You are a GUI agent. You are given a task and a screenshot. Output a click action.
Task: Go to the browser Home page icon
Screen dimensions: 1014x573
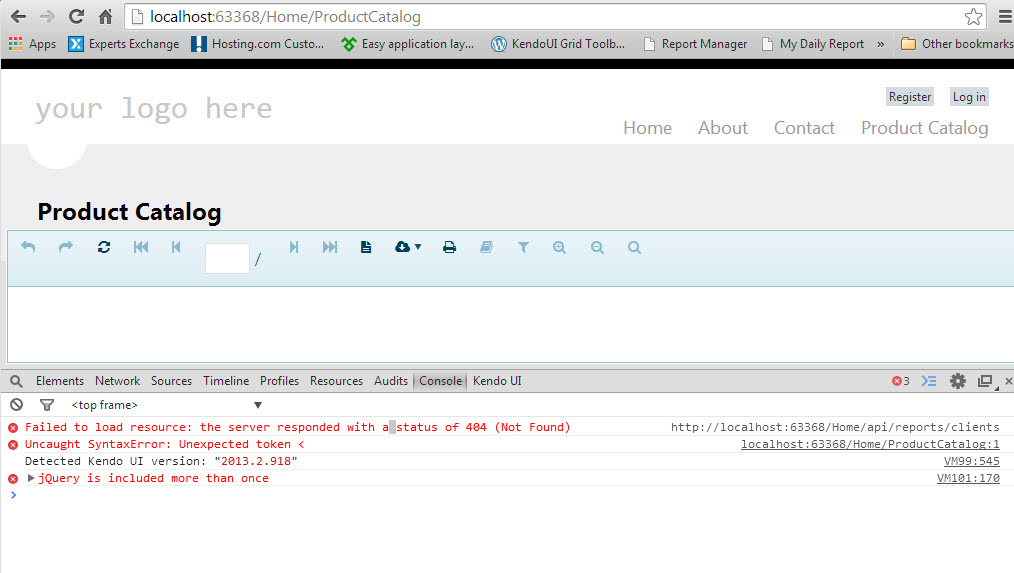pyautogui.click(x=105, y=17)
